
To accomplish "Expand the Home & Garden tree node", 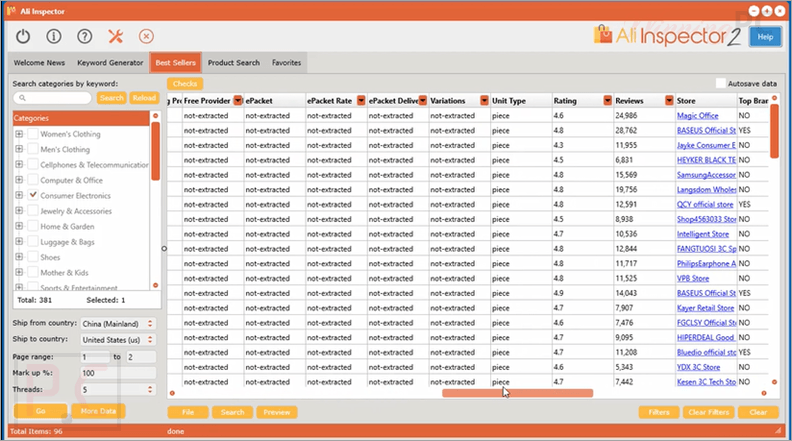I will pyautogui.click(x=19, y=226).
